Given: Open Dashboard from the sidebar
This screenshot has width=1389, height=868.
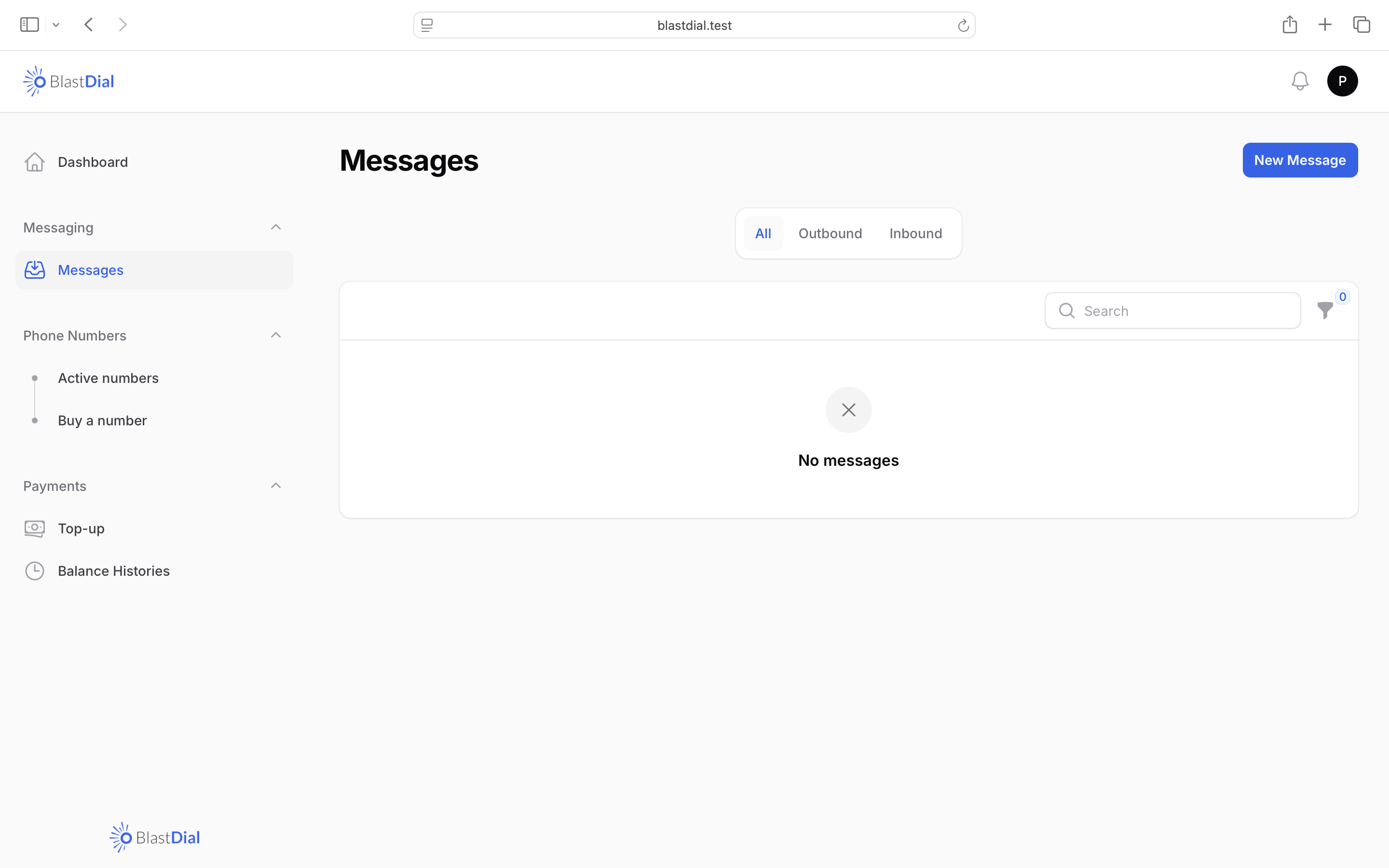Looking at the screenshot, I should 154,162.
